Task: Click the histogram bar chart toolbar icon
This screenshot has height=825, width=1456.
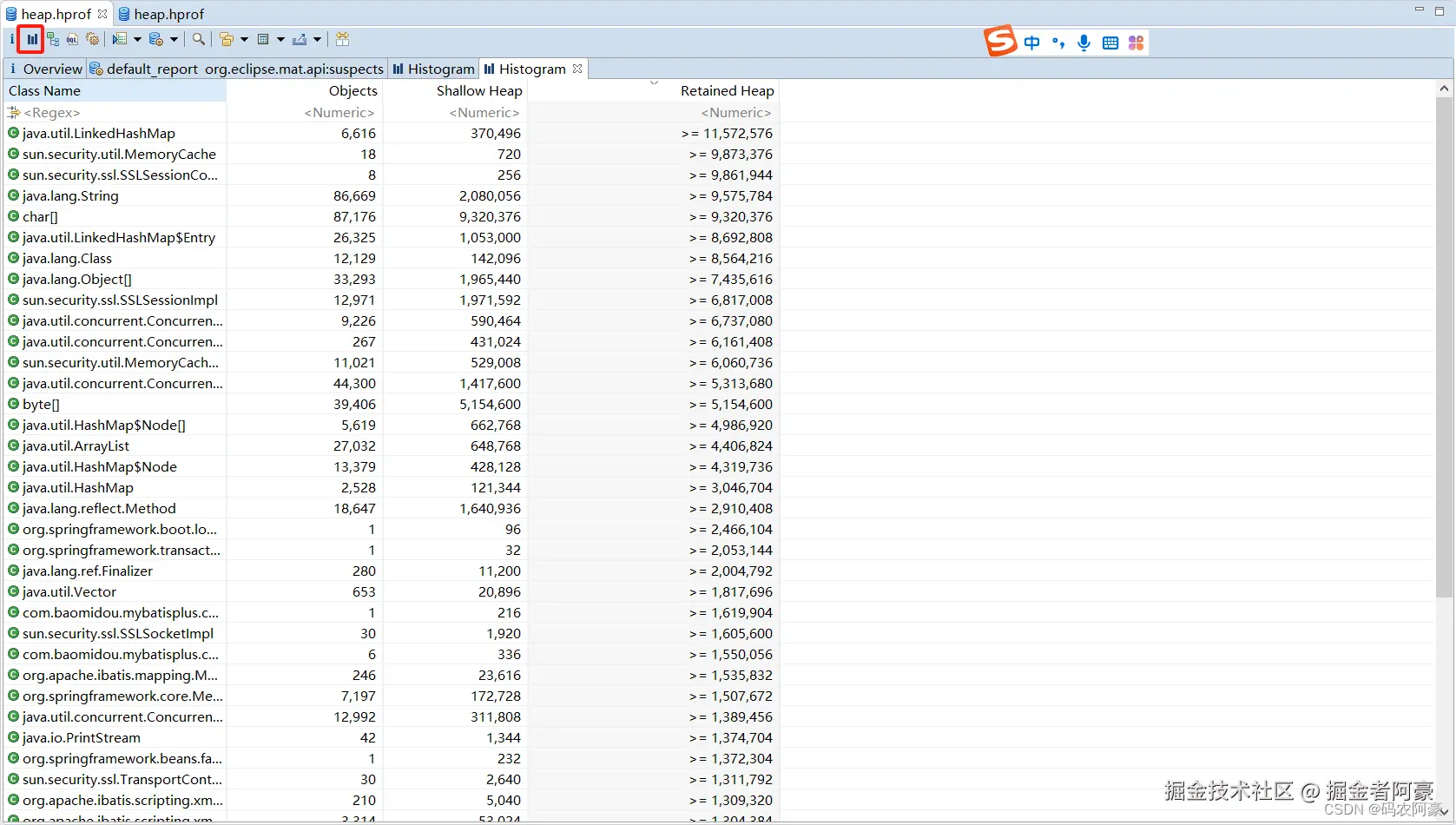Action: (x=32, y=39)
